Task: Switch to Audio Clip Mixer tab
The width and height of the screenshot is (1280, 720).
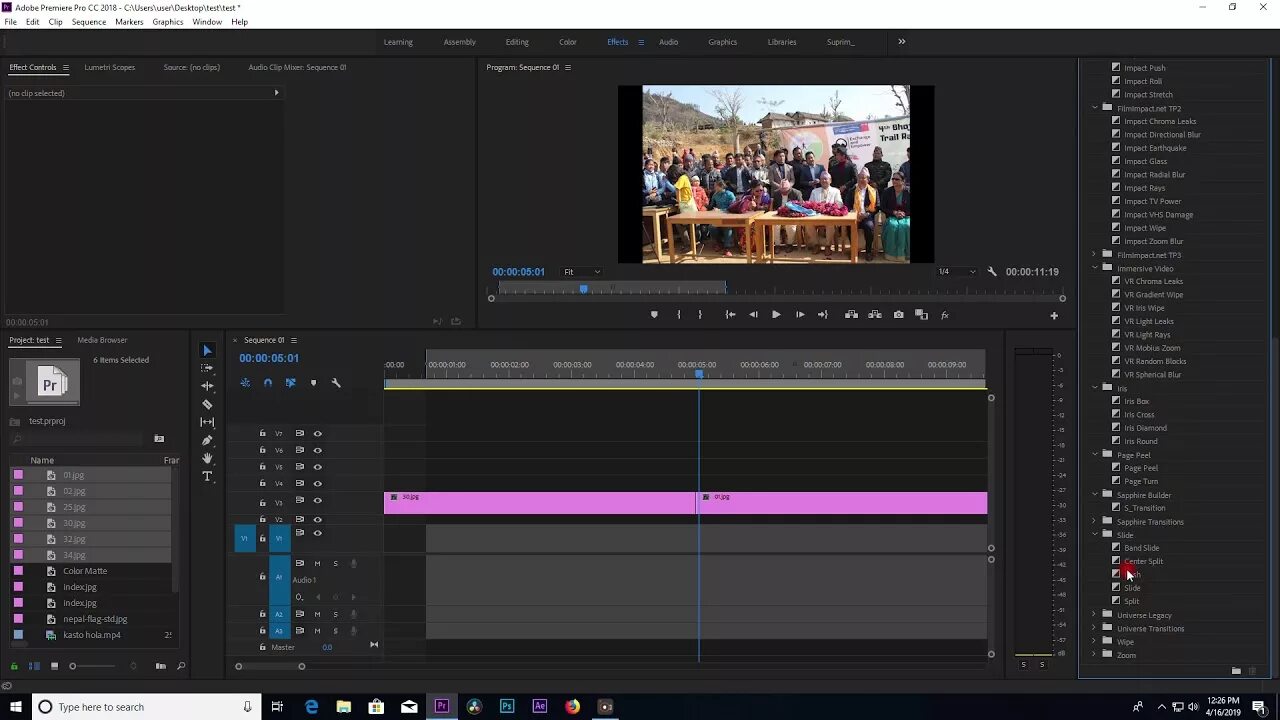Action: click(297, 67)
